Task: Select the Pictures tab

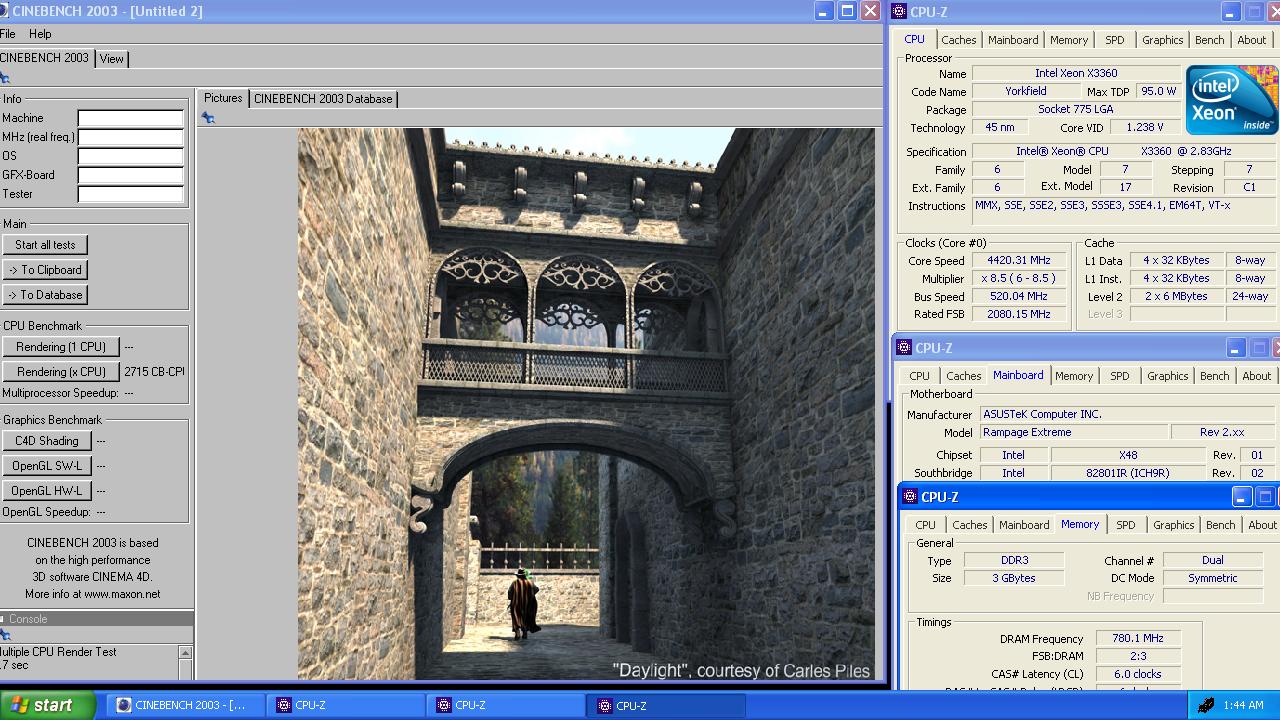Action: (223, 98)
